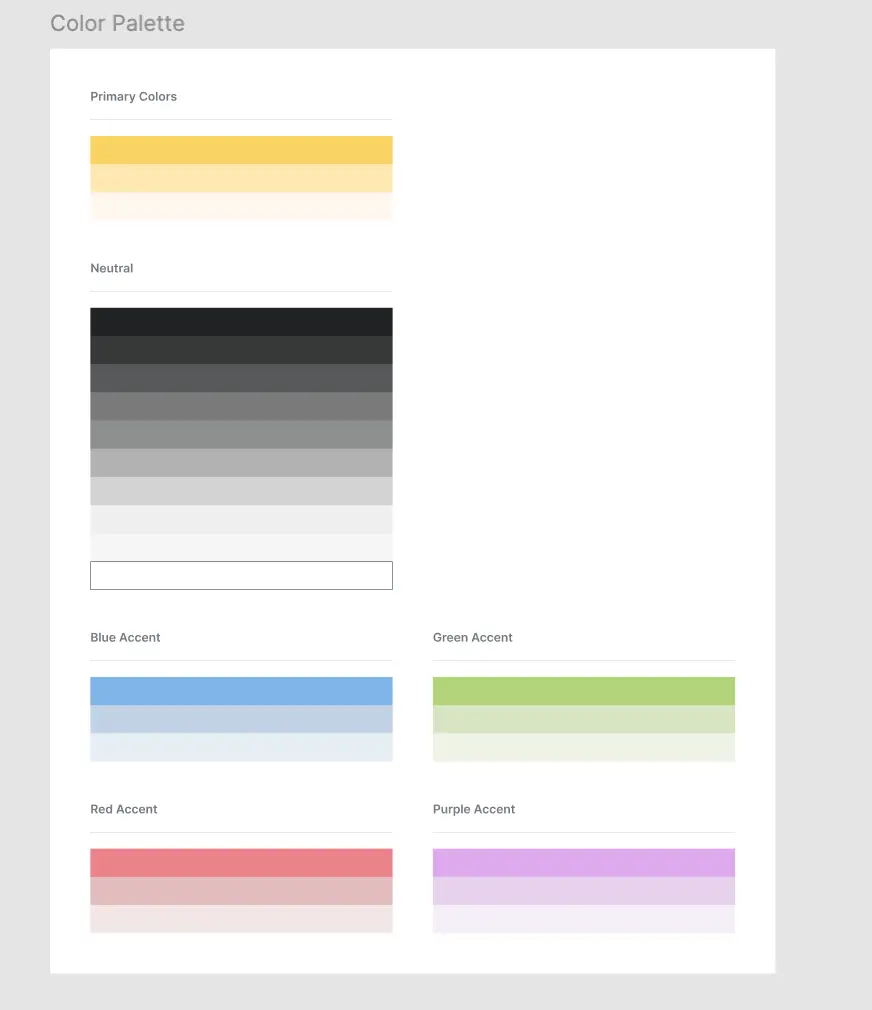The image size is (872, 1010).
Task: Select the middle pale-green Green Accent swatch
Action: coord(583,719)
